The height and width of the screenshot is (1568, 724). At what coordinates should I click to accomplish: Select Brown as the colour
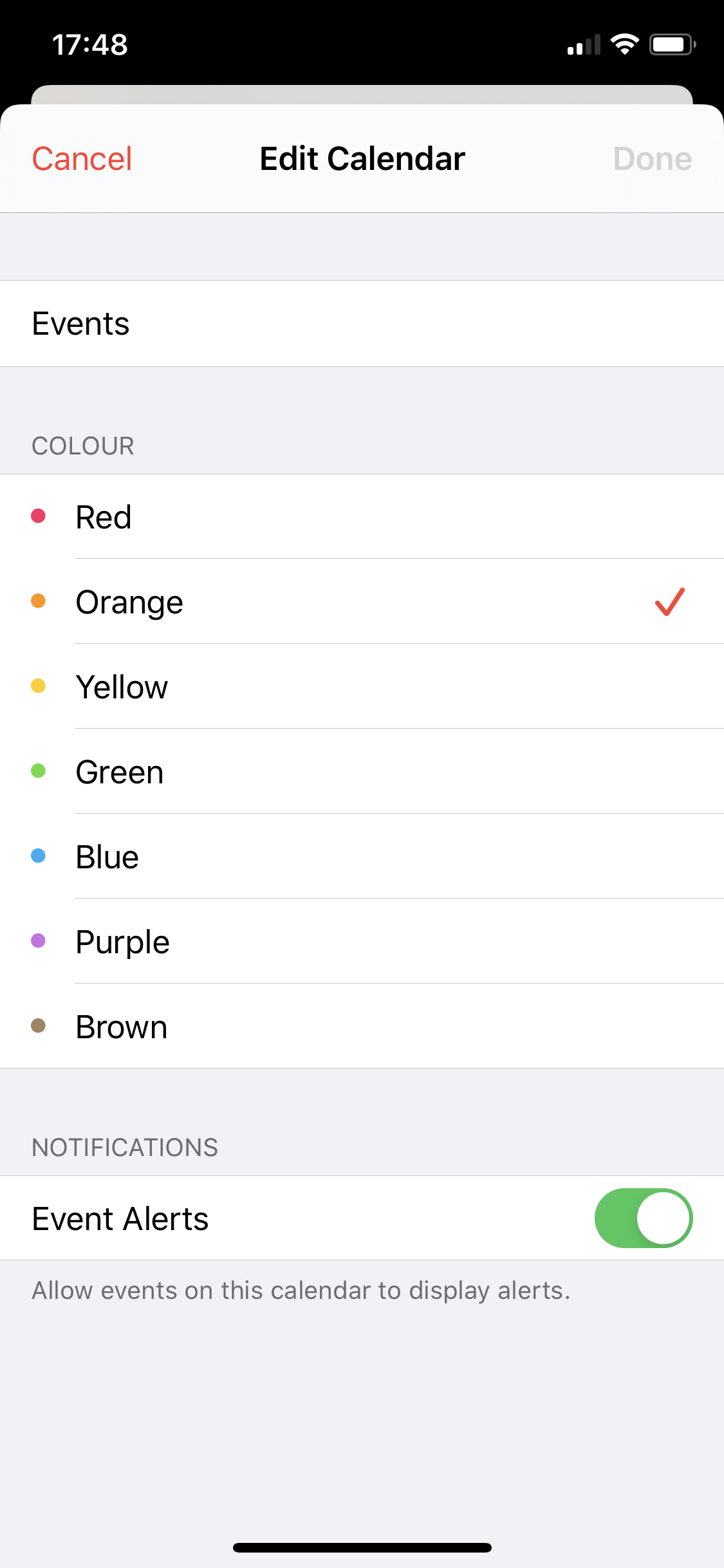pyautogui.click(x=362, y=1027)
